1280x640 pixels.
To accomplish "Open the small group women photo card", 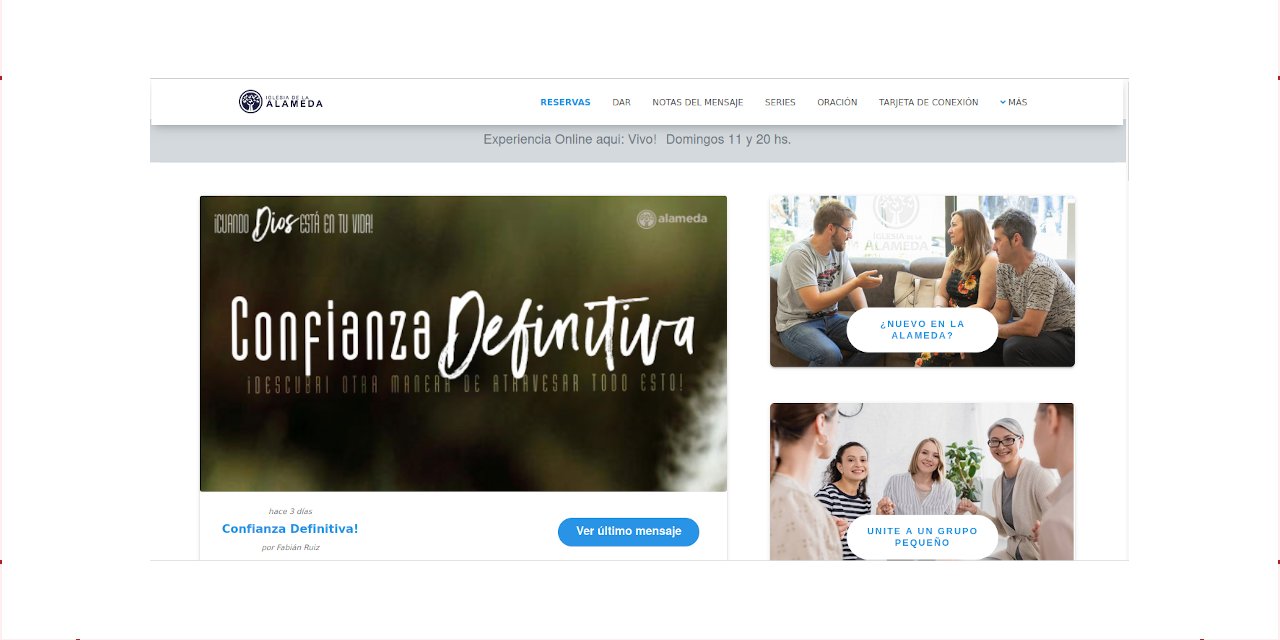I will tap(922, 481).
